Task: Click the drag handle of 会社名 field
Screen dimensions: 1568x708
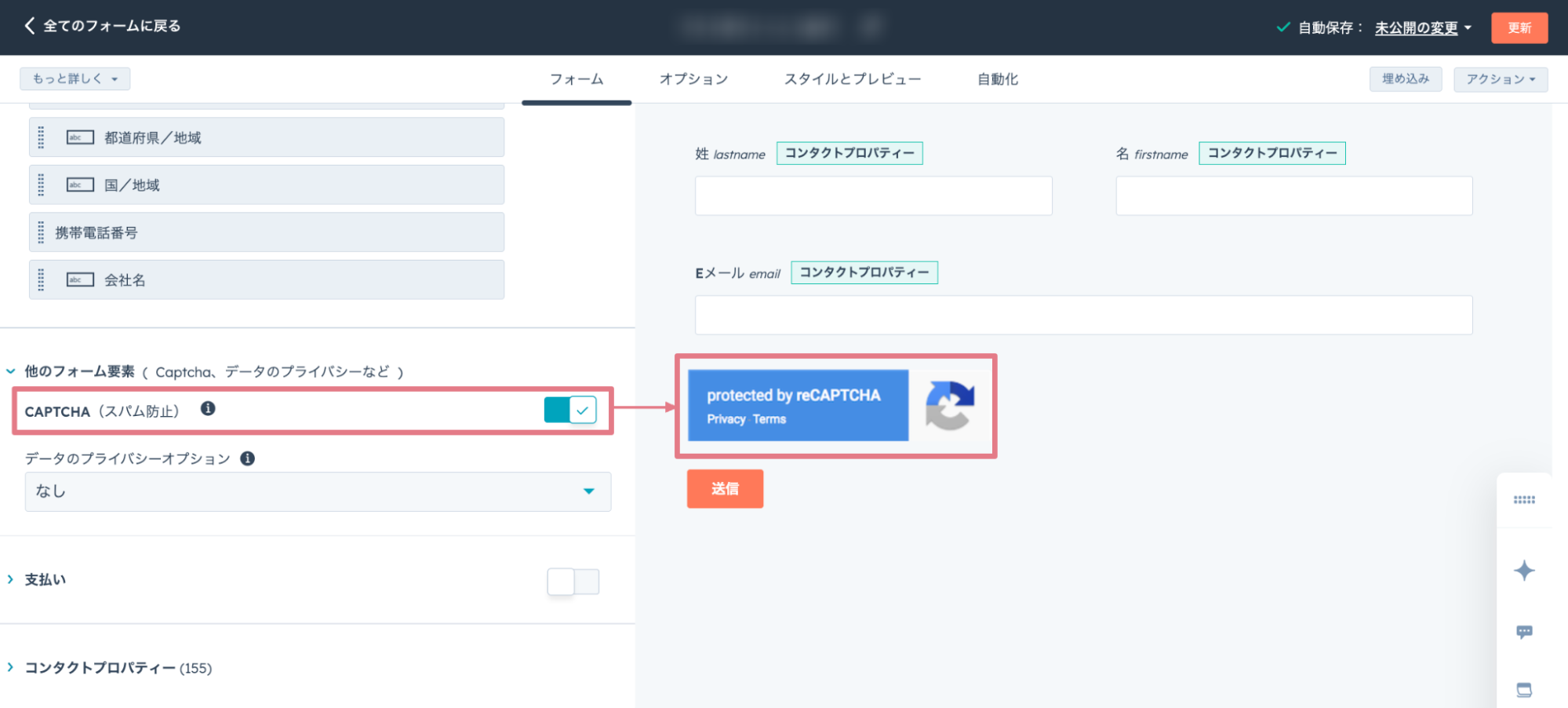Action: 41,279
